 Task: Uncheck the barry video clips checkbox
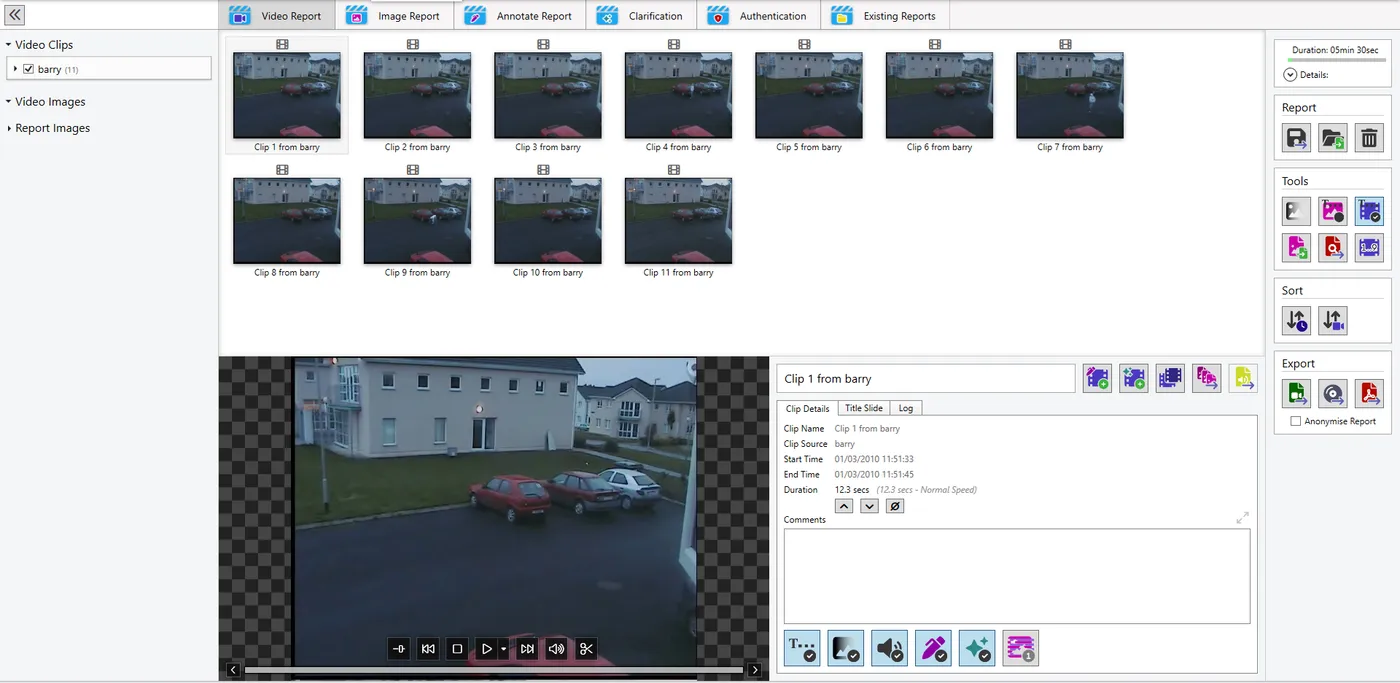tap(29, 69)
